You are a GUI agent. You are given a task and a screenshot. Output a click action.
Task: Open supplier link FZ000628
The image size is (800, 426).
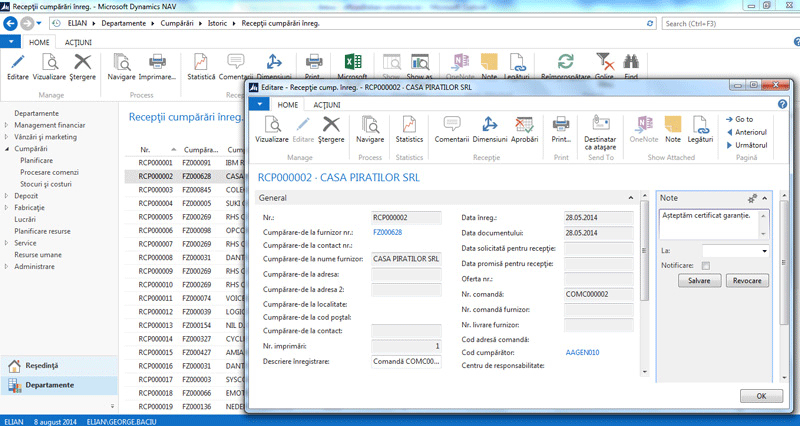(x=387, y=232)
